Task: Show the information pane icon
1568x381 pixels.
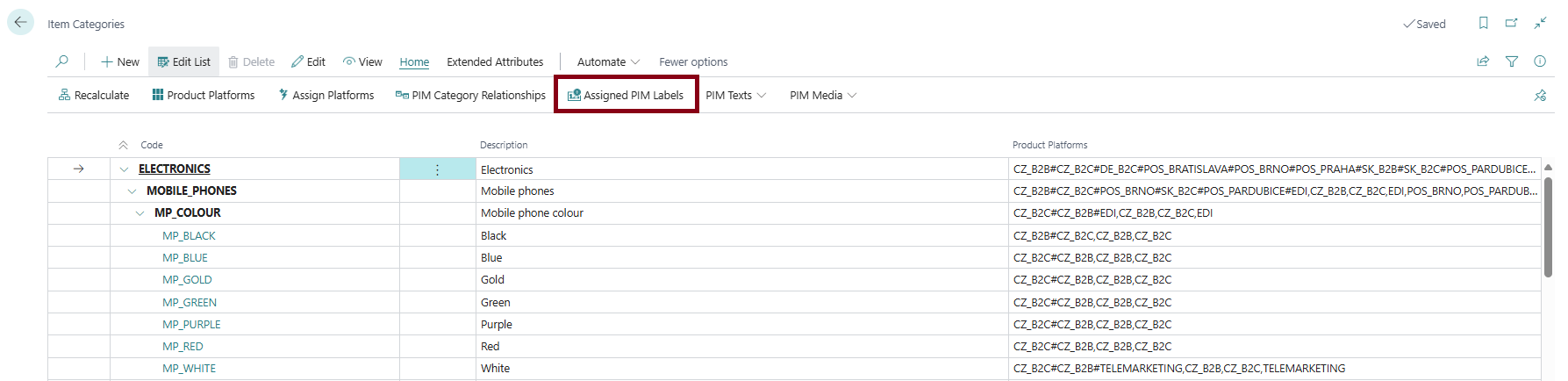Action: point(1540,61)
